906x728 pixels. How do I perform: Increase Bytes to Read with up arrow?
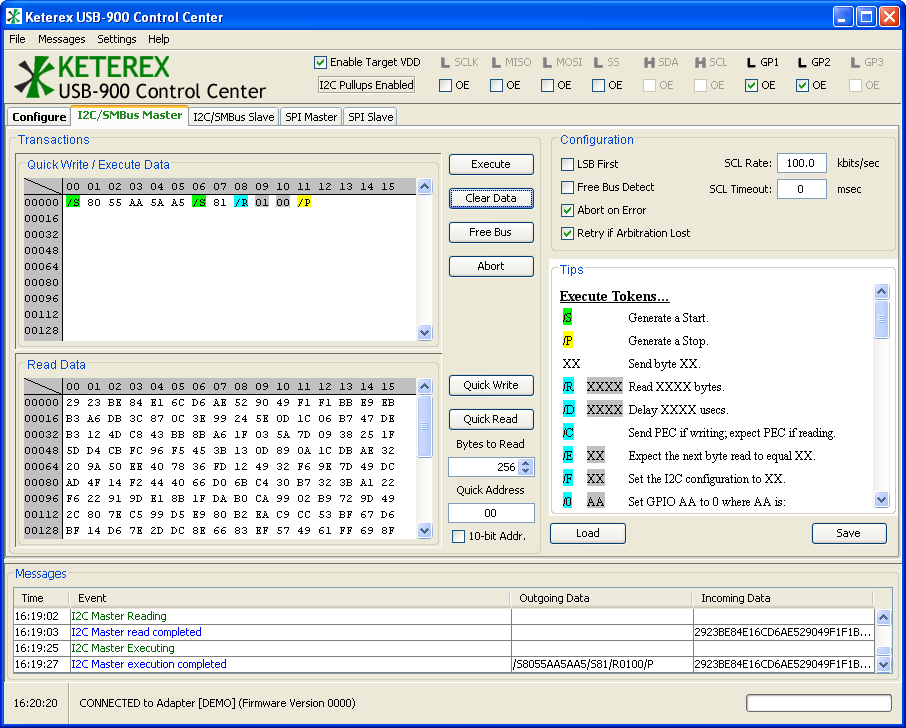pyautogui.click(x=527, y=462)
